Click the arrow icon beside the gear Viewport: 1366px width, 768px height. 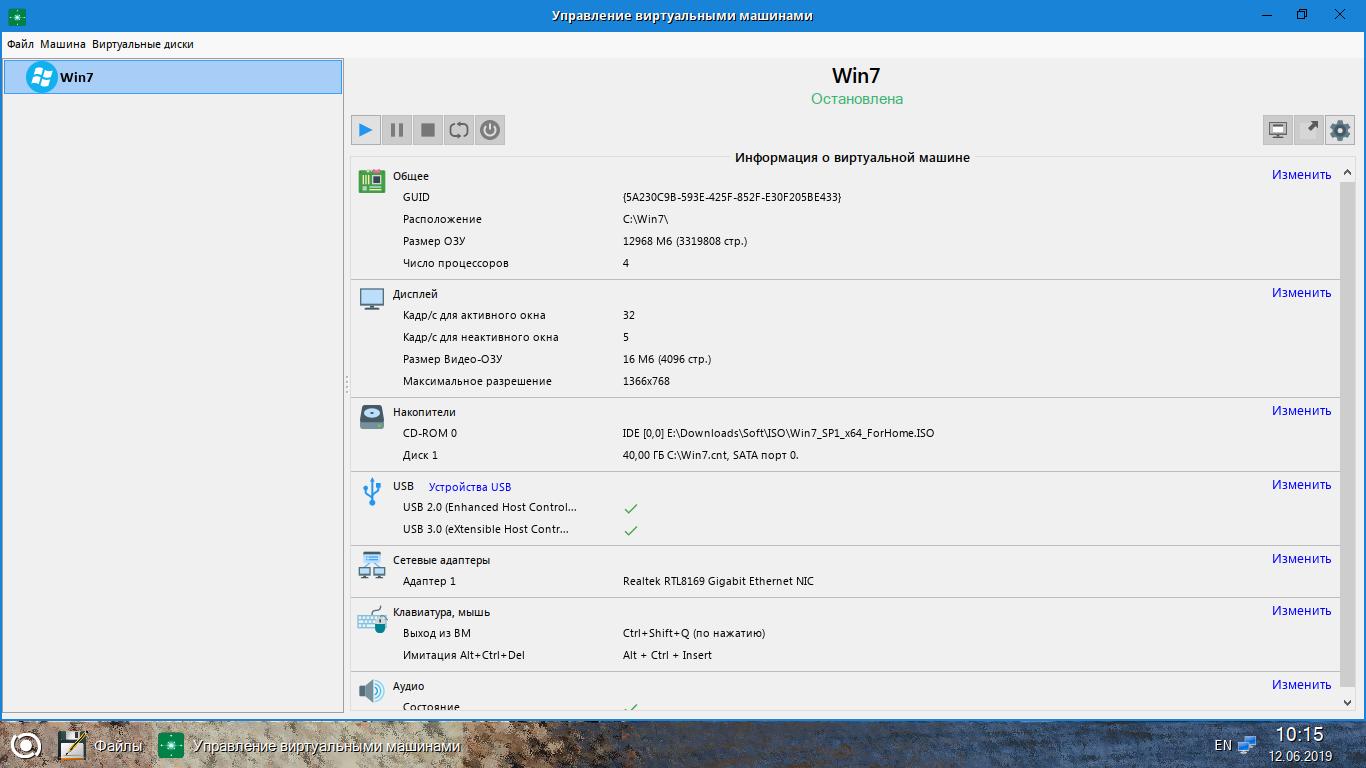pyautogui.click(x=1309, y=130)
